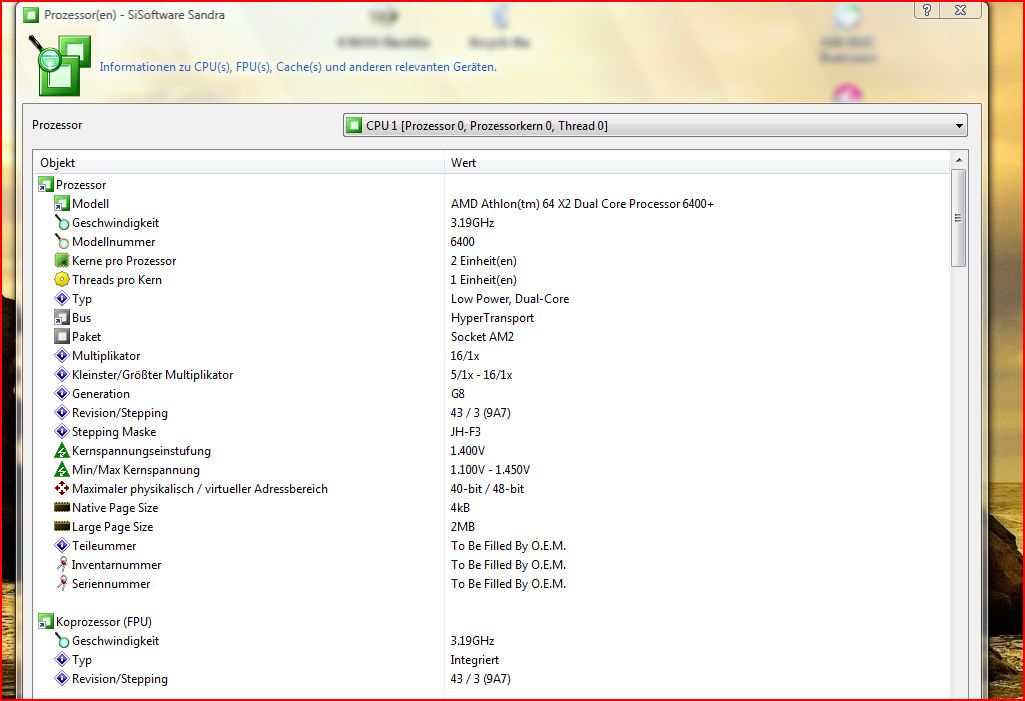Click the 5/1x - 16/1x multiplier value

(482, 375)
